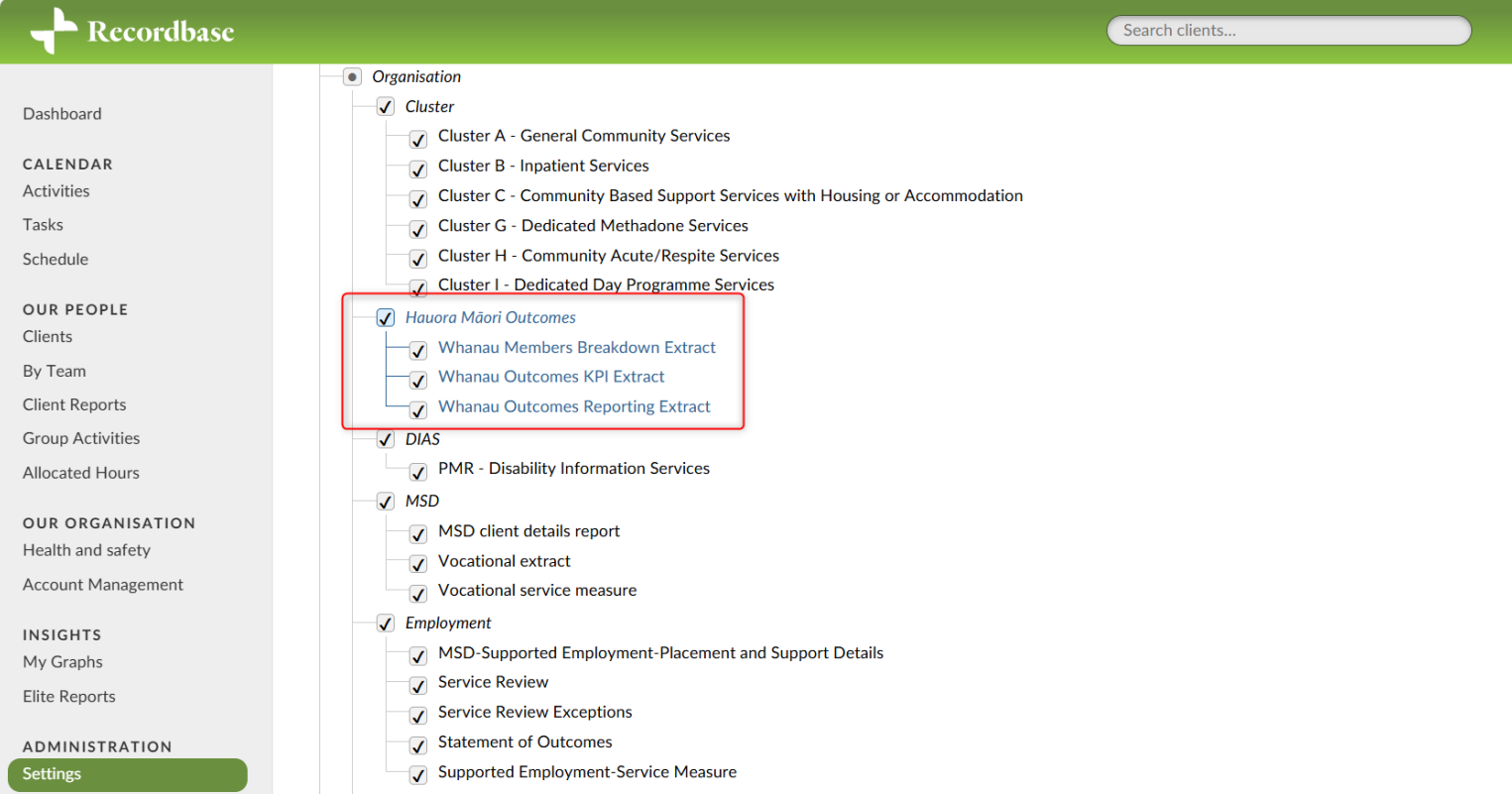Image resolution: width=1512 pixels, height=794 pixels.
Task: Select the Organisation radio button
Action: (352, 77)
